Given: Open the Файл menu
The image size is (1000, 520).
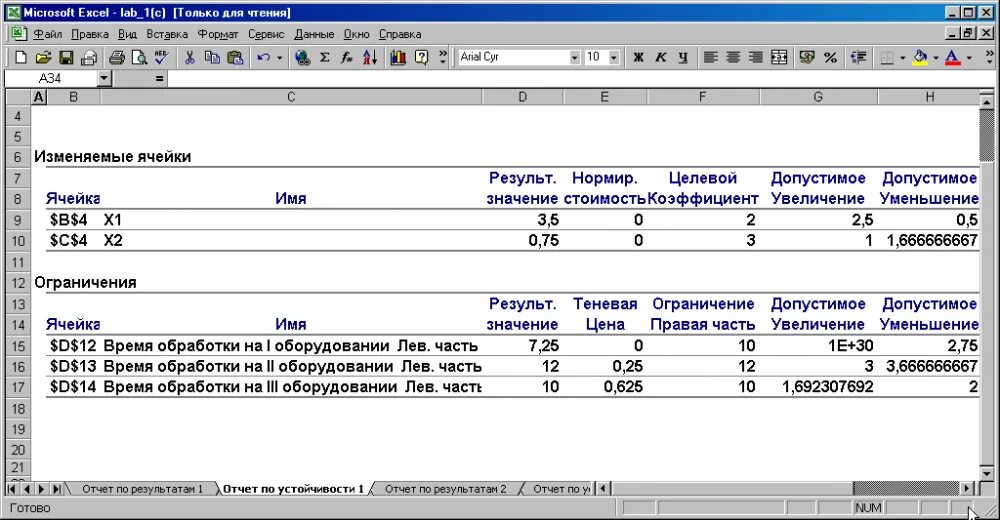Looking at the screenshot, I should coord(47,34).
